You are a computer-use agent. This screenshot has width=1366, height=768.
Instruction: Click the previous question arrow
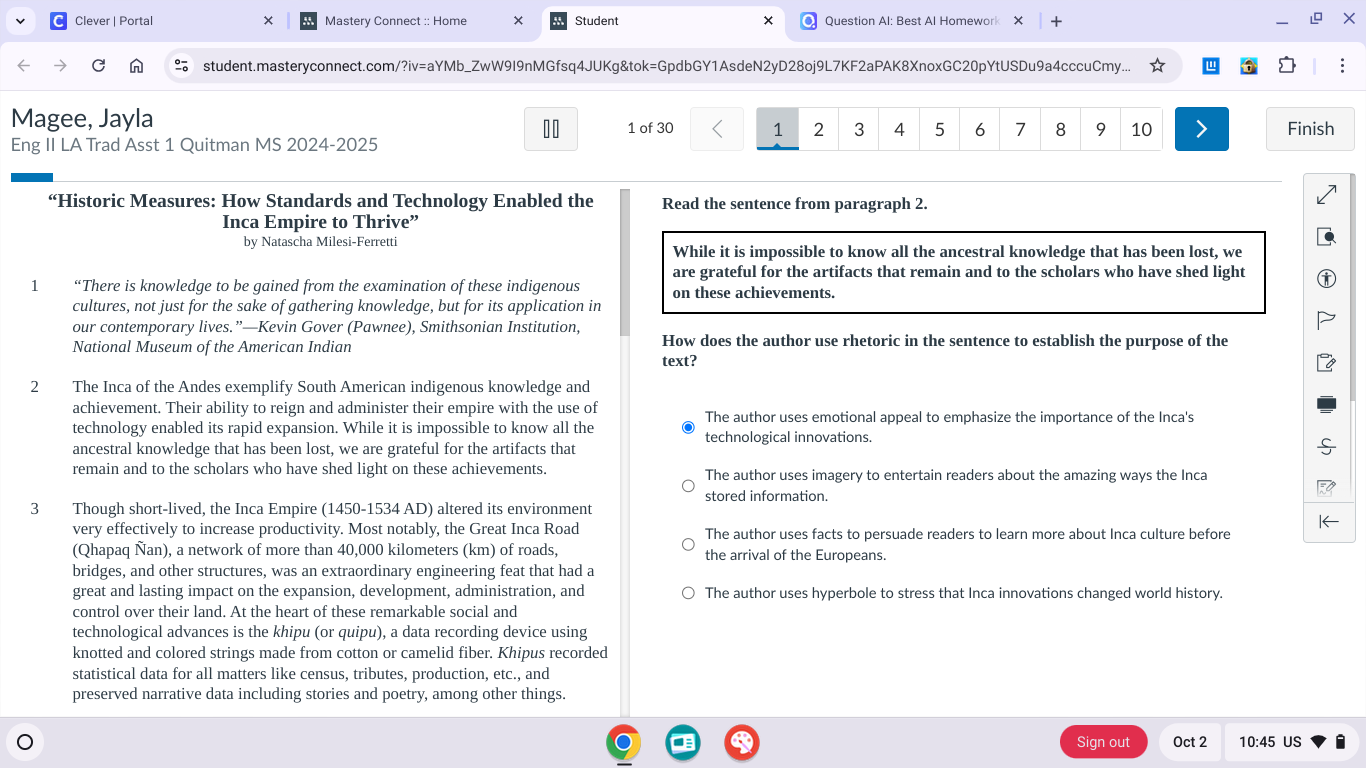coord(717,129)
